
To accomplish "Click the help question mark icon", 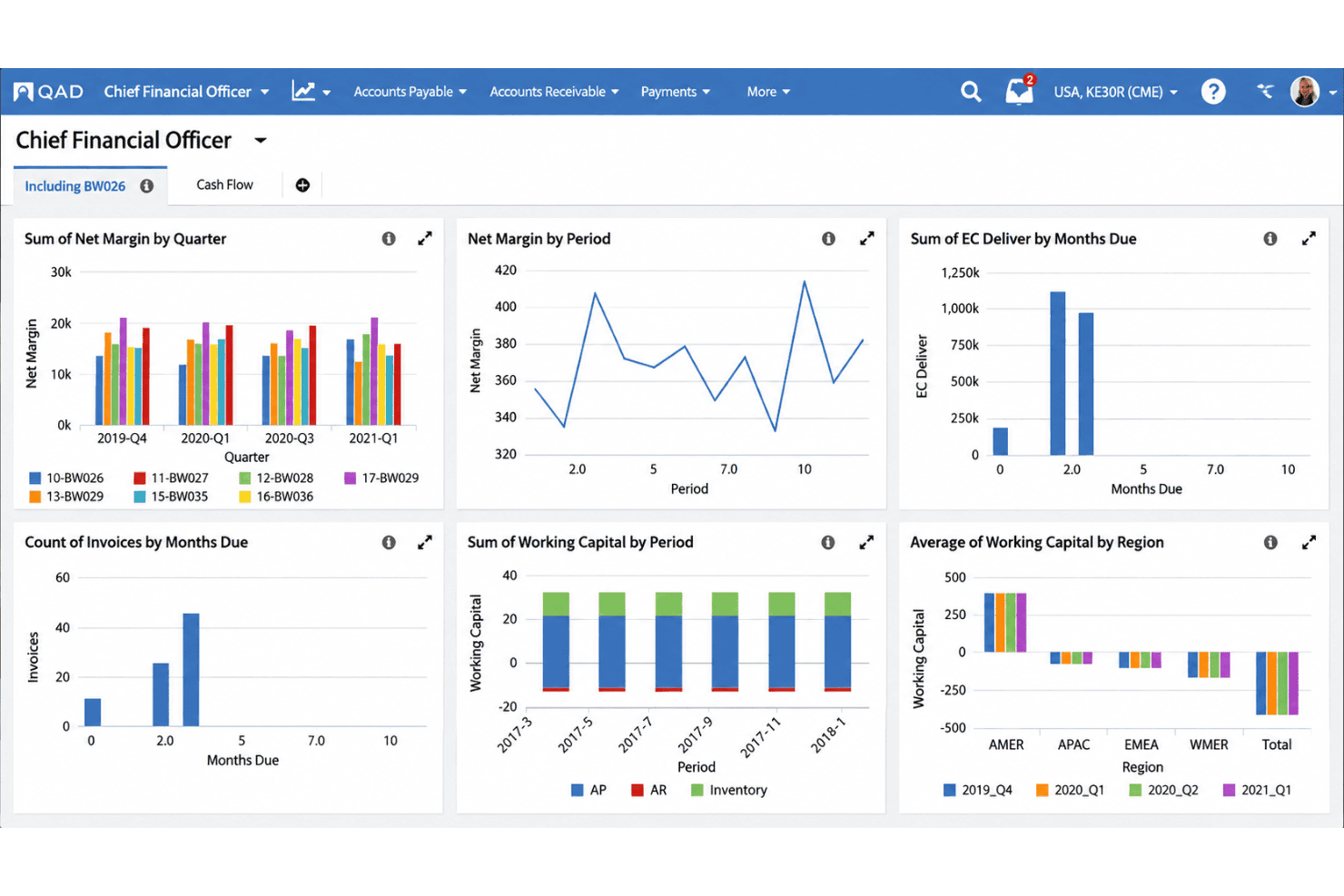I will click(1213, 92).
